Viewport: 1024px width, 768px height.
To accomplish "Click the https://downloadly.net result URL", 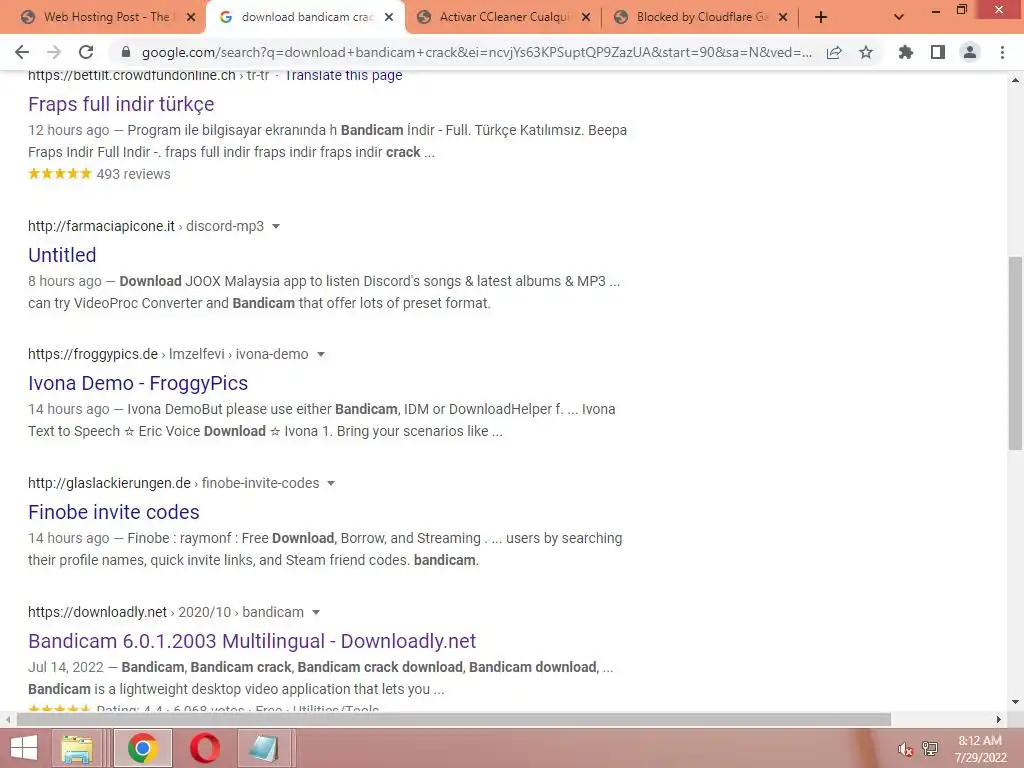I will [97, 612].
